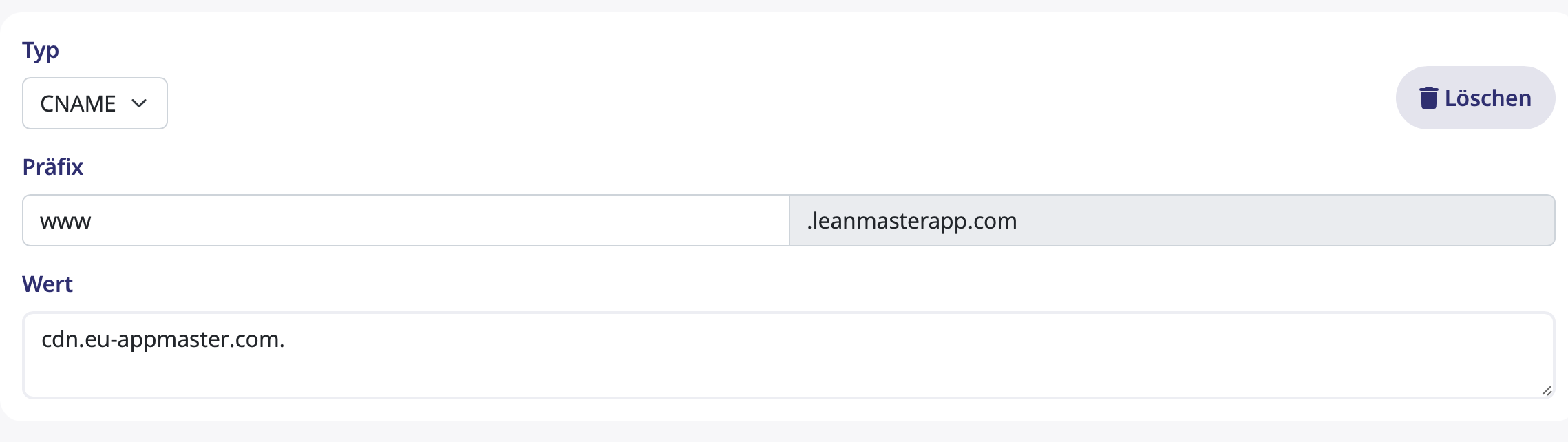
Task: Expand the chevron arrow beside CNAME
Action: (139, 103)
